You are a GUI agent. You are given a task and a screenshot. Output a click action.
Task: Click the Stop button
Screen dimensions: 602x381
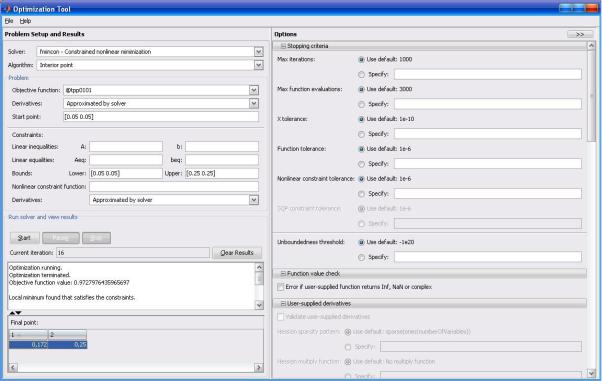pyautogui.click(x=96, y=238)
